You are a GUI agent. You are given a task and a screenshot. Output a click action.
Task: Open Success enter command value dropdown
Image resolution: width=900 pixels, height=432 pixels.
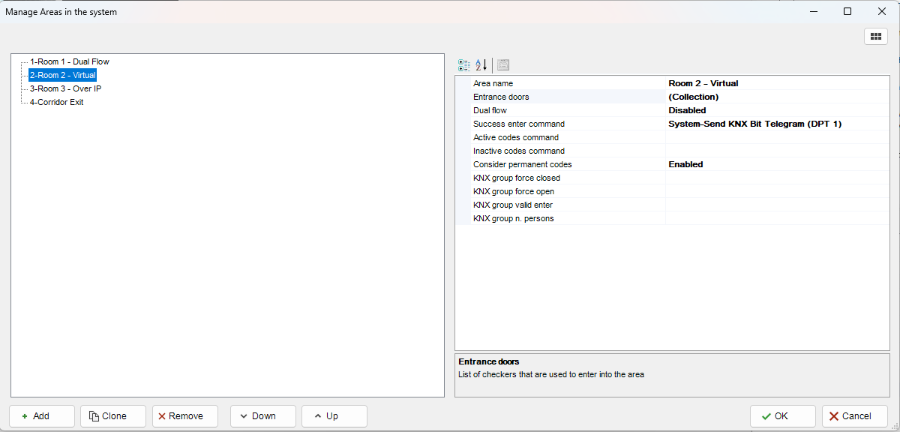[776, 124]
